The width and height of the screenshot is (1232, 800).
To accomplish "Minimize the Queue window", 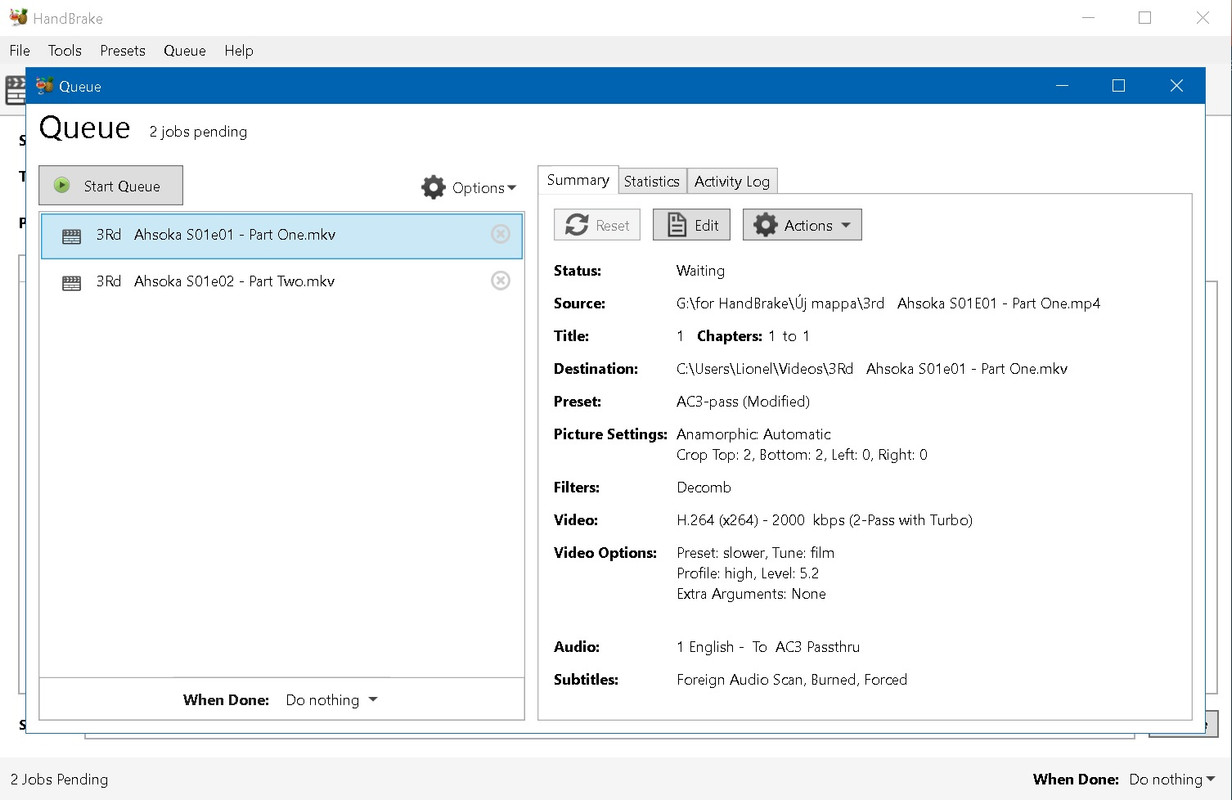I will click(1061, 86).
